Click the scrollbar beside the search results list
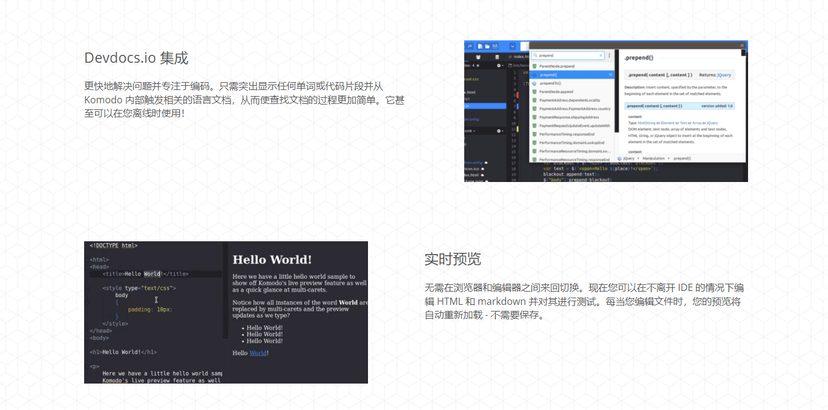 point(617,90)
